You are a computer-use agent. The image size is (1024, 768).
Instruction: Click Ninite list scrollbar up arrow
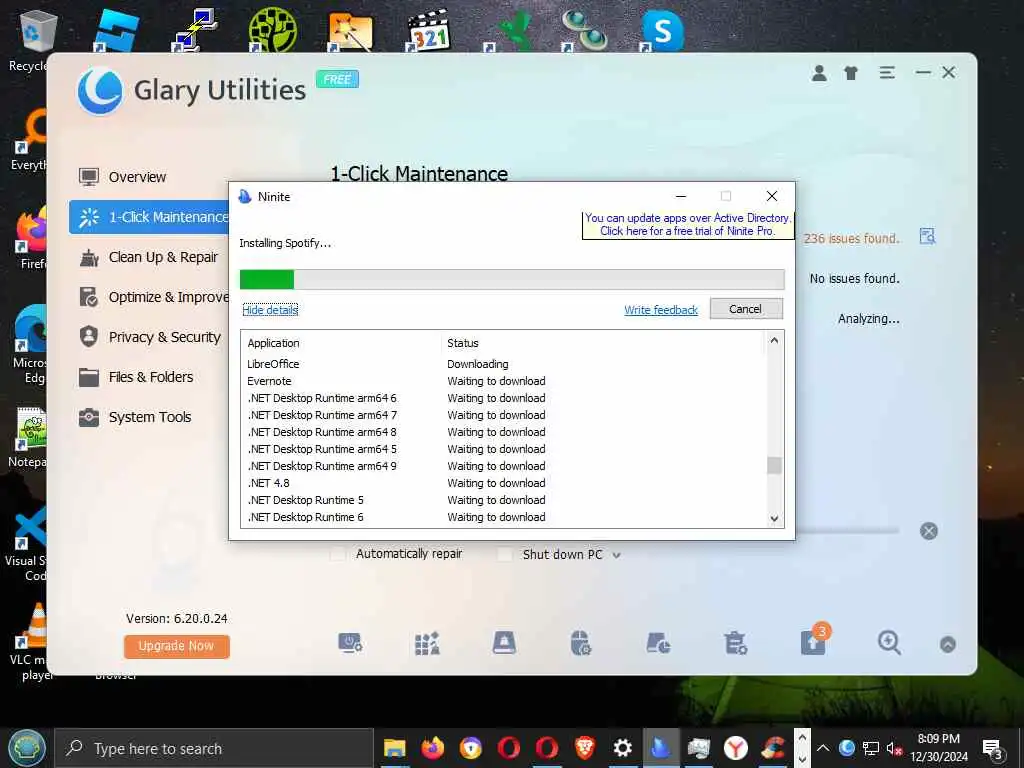tap(774, 340)
